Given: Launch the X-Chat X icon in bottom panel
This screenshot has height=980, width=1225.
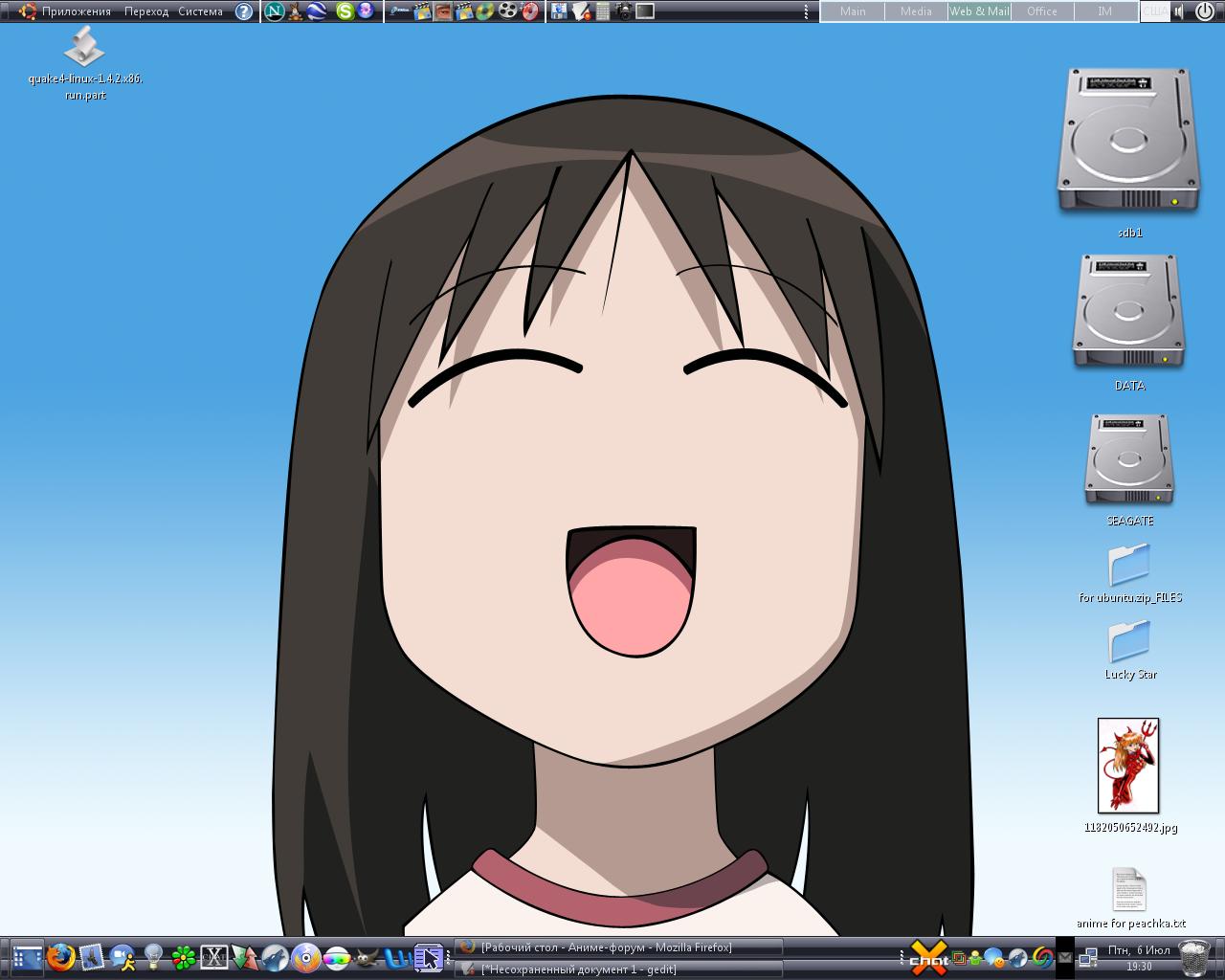Looking at the screenshot, I should (214, 957).
